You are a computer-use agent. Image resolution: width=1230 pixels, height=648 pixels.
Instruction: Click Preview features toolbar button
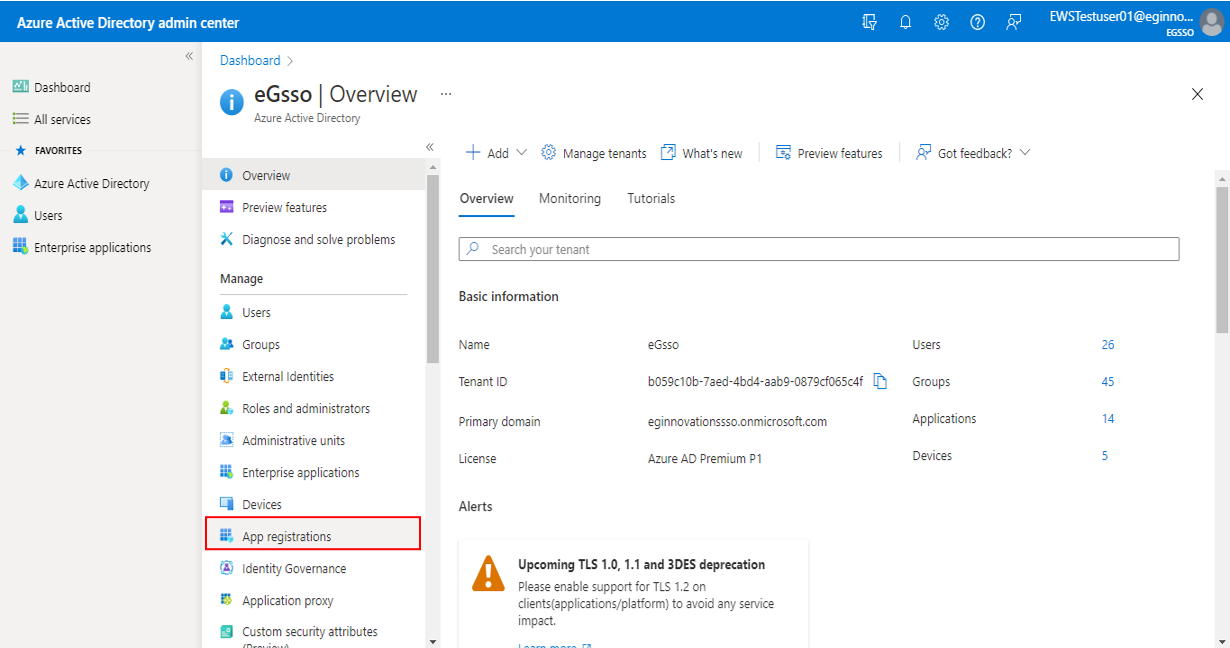click(x=829, y=153)
